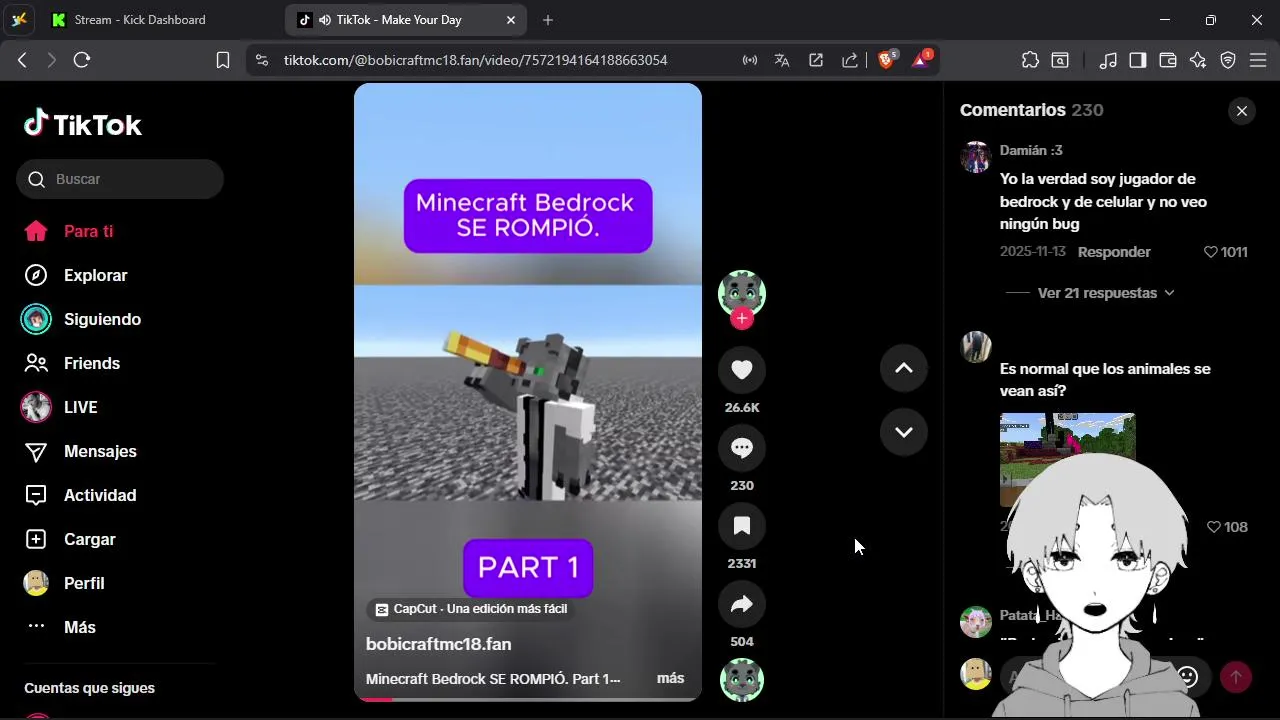The height and width of the screenshot is (720, 1280).
Task: Go to Siguiendo feed
Action: tap(82, 319)
